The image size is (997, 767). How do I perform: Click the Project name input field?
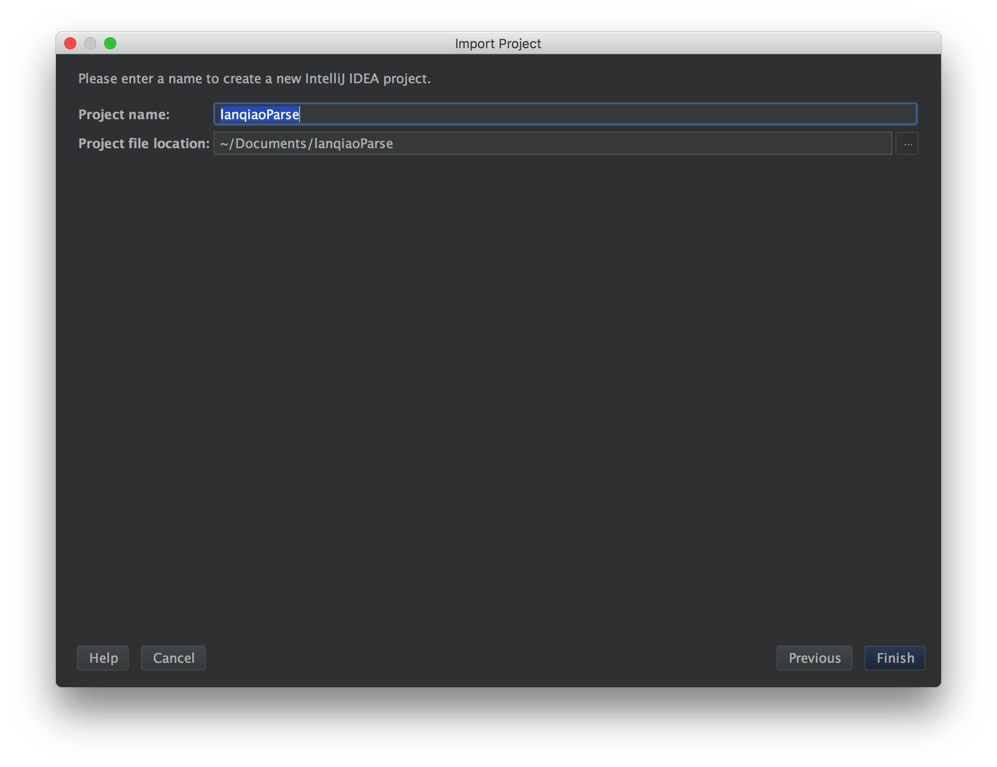[x=565, y=114]
